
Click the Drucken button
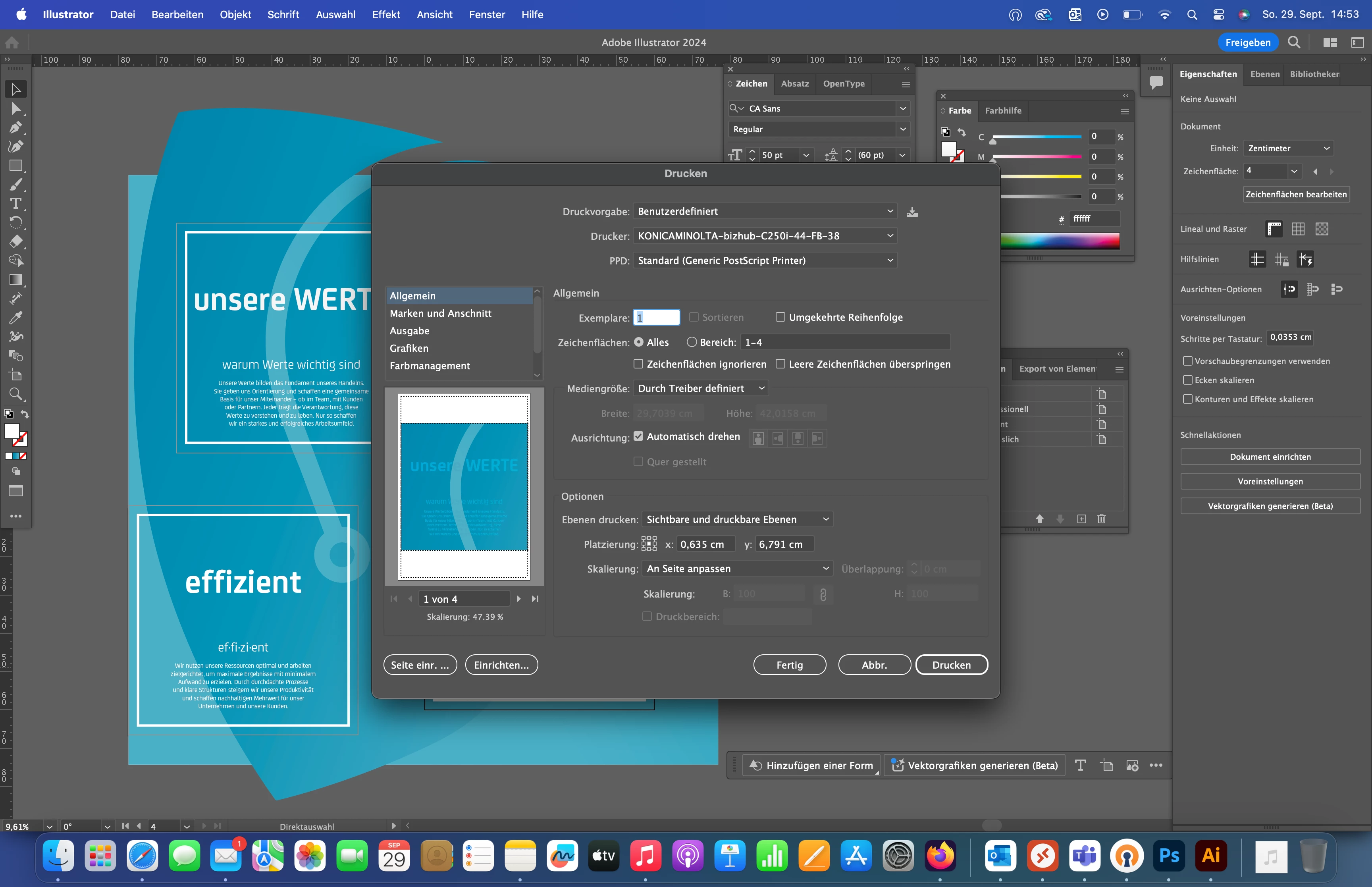pyautogui.click(x=951, y=665)
